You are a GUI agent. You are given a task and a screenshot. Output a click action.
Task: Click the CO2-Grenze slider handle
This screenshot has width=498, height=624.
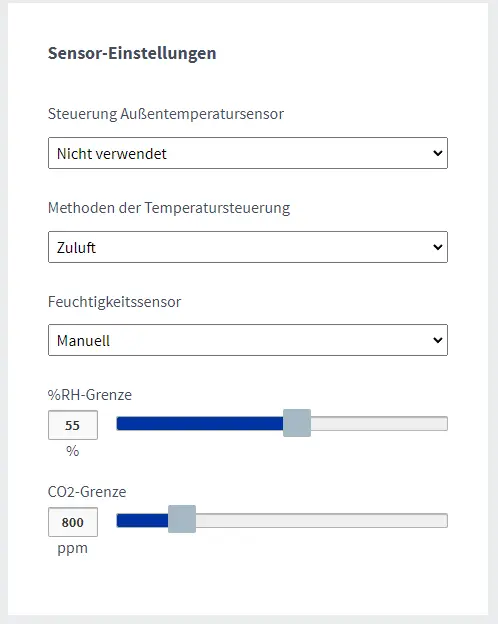click(182, 519)
